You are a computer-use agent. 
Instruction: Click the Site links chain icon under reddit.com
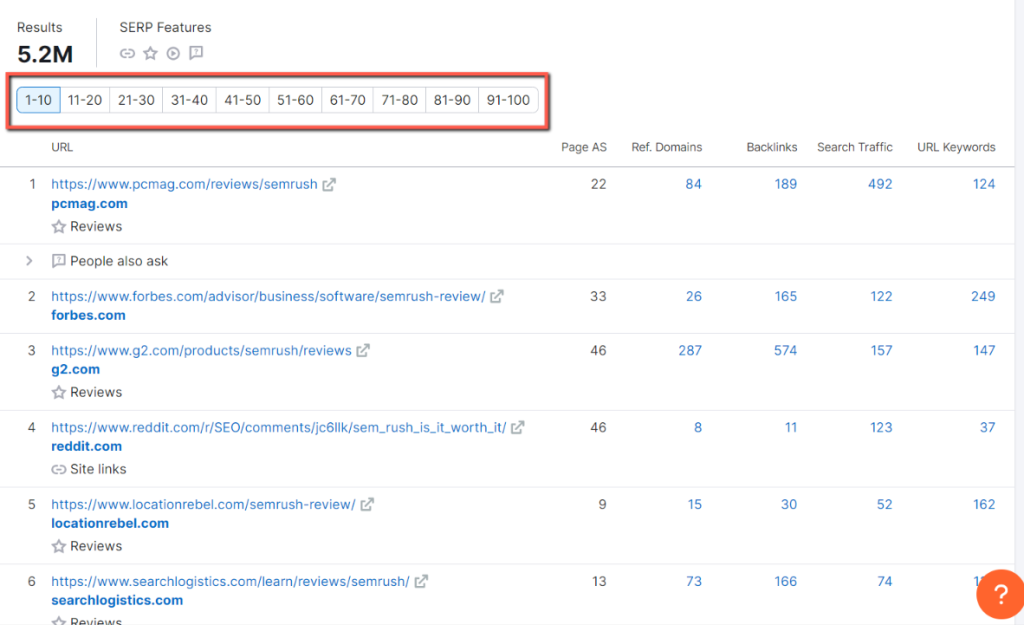pos(60,469)
